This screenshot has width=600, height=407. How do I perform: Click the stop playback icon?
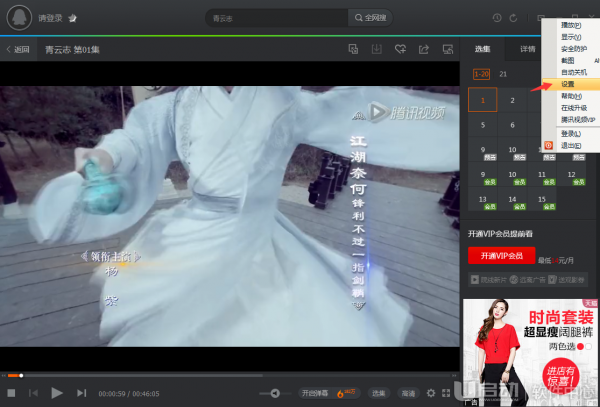click(11, 393)
